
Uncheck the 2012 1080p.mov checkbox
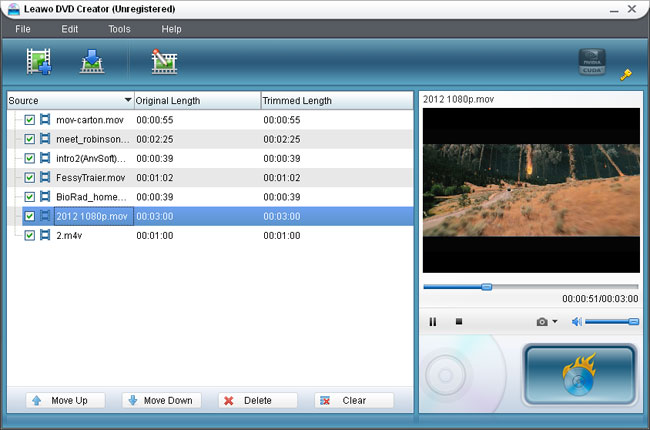click(x=29, y=216)
